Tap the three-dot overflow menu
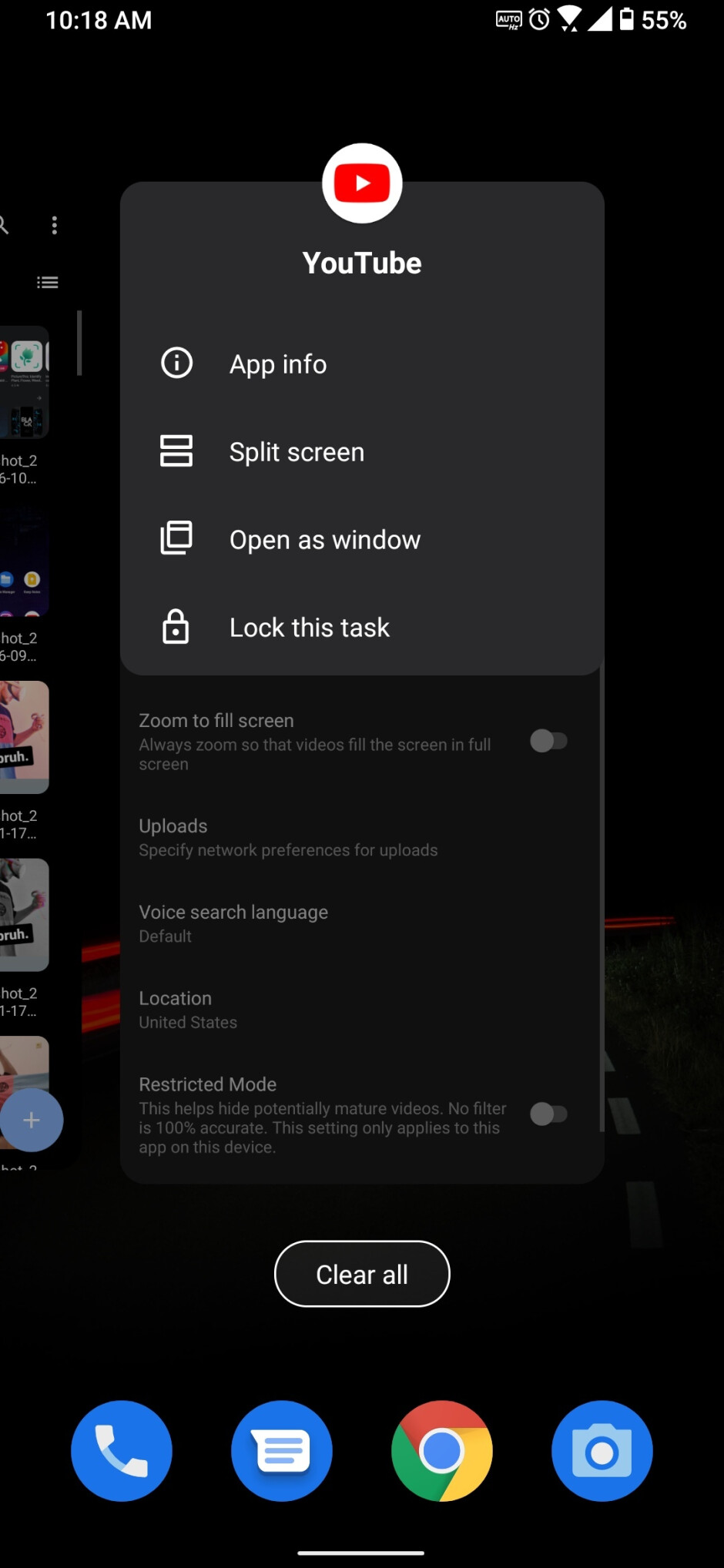 pyautogui.click(x=54, y=225)
